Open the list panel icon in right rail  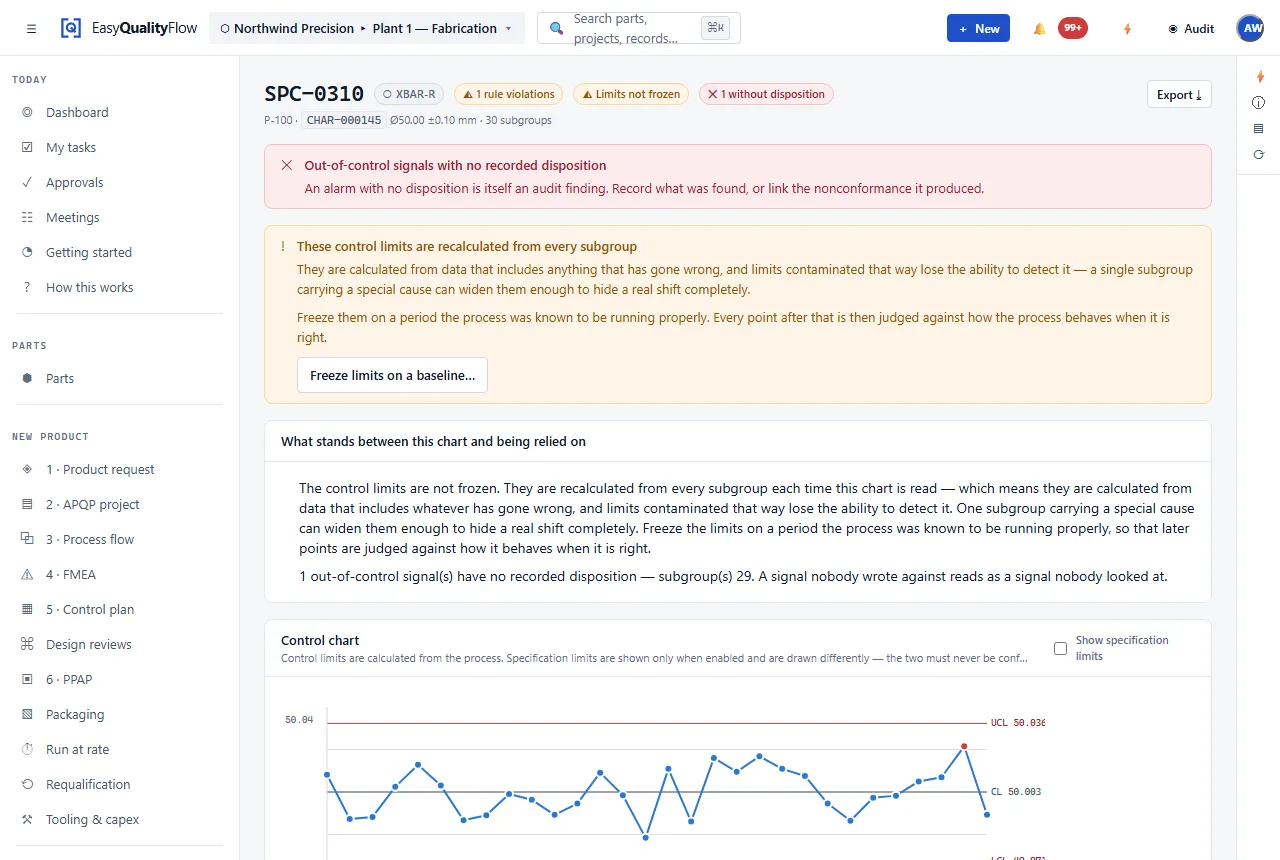pyautogui.click(x=1259, y=128)
